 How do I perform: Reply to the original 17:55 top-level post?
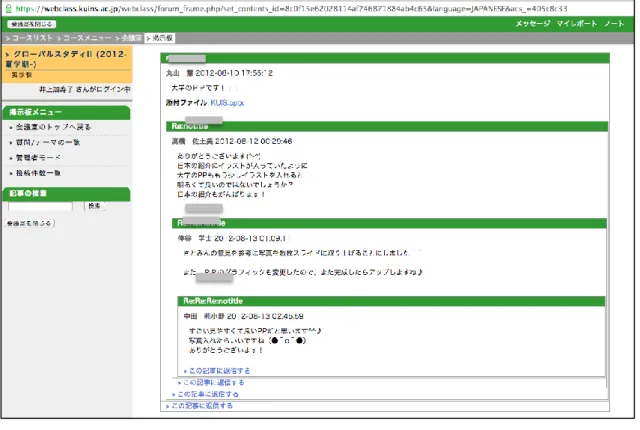click(202, 406)
